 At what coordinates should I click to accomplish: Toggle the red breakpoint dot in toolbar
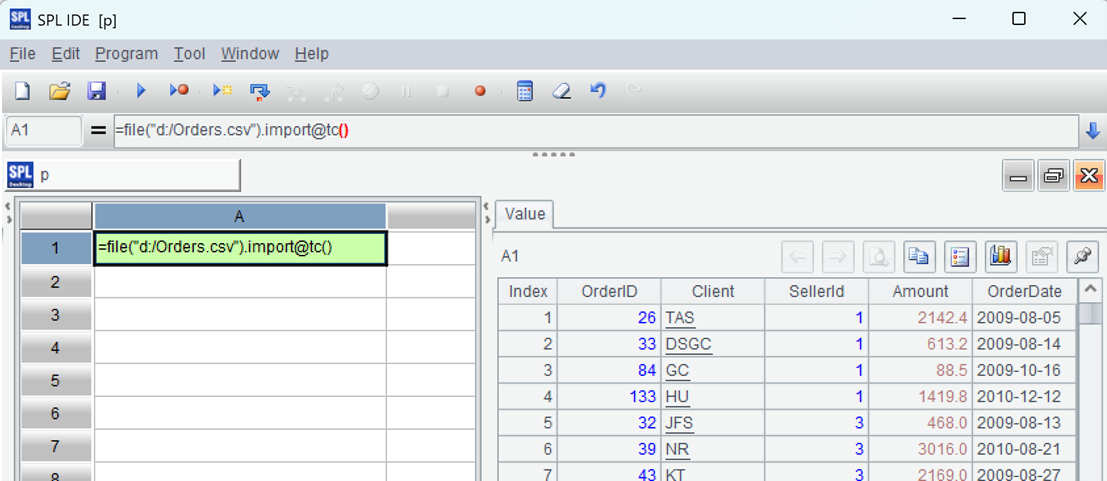(x=480, y=91)
